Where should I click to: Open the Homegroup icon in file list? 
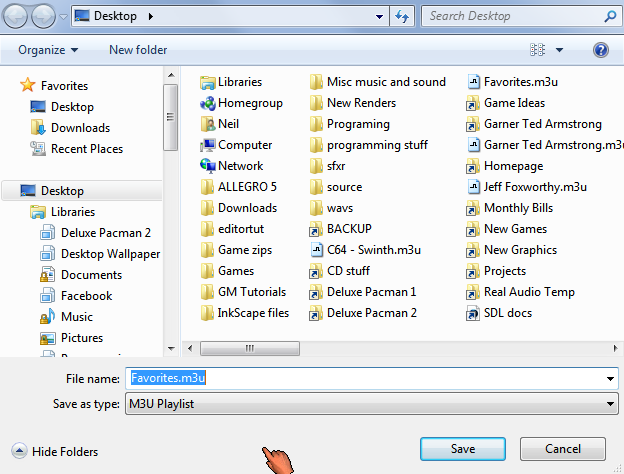208,103
